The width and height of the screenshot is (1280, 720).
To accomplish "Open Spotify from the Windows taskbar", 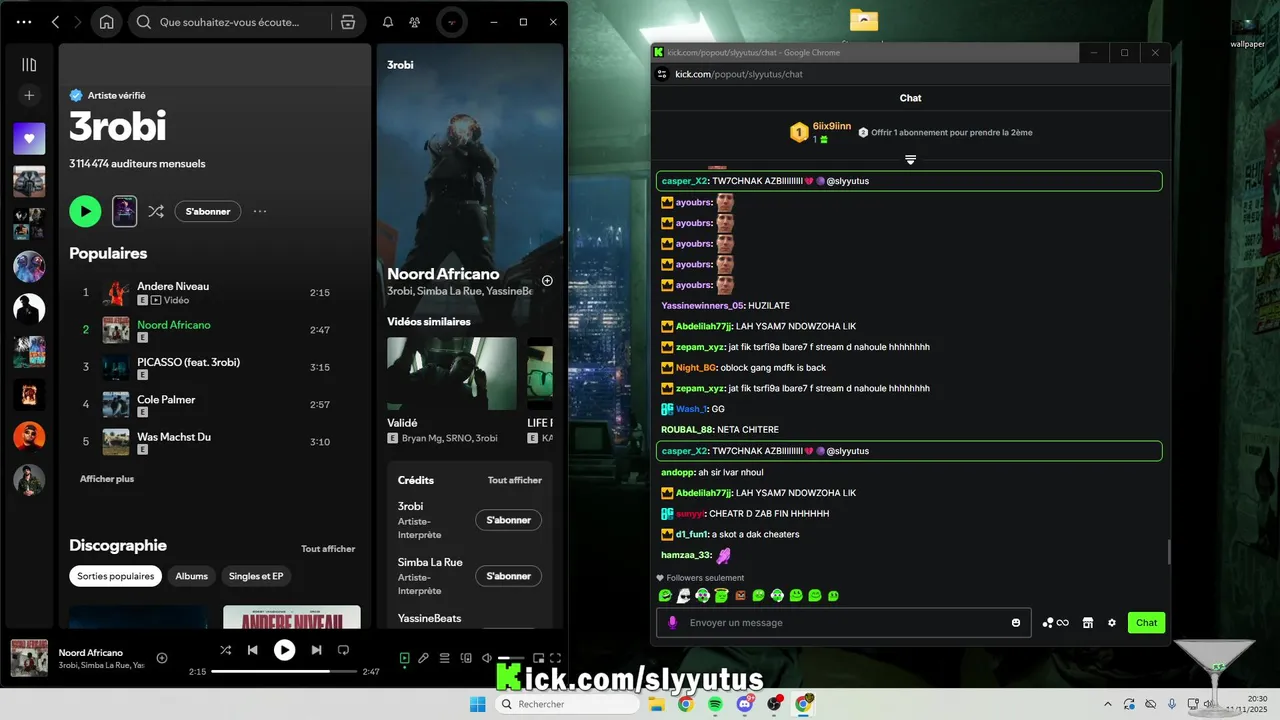I will 716,704.
